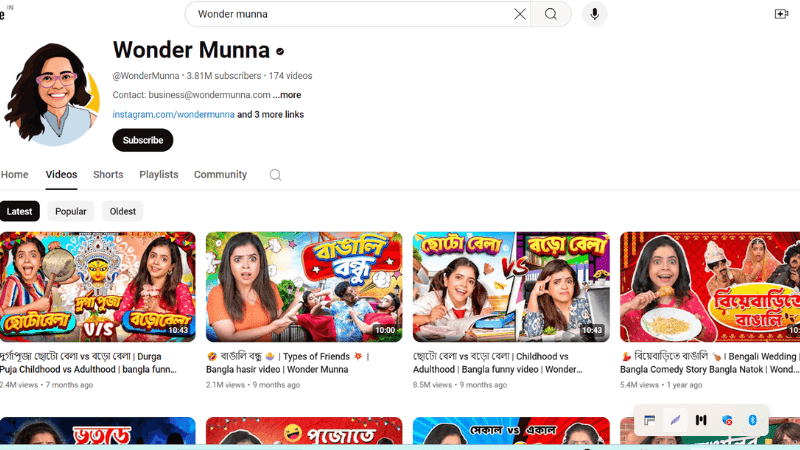Open the Bluetooth tray icon
Viewport: 800px width, 450px height.
753,420
